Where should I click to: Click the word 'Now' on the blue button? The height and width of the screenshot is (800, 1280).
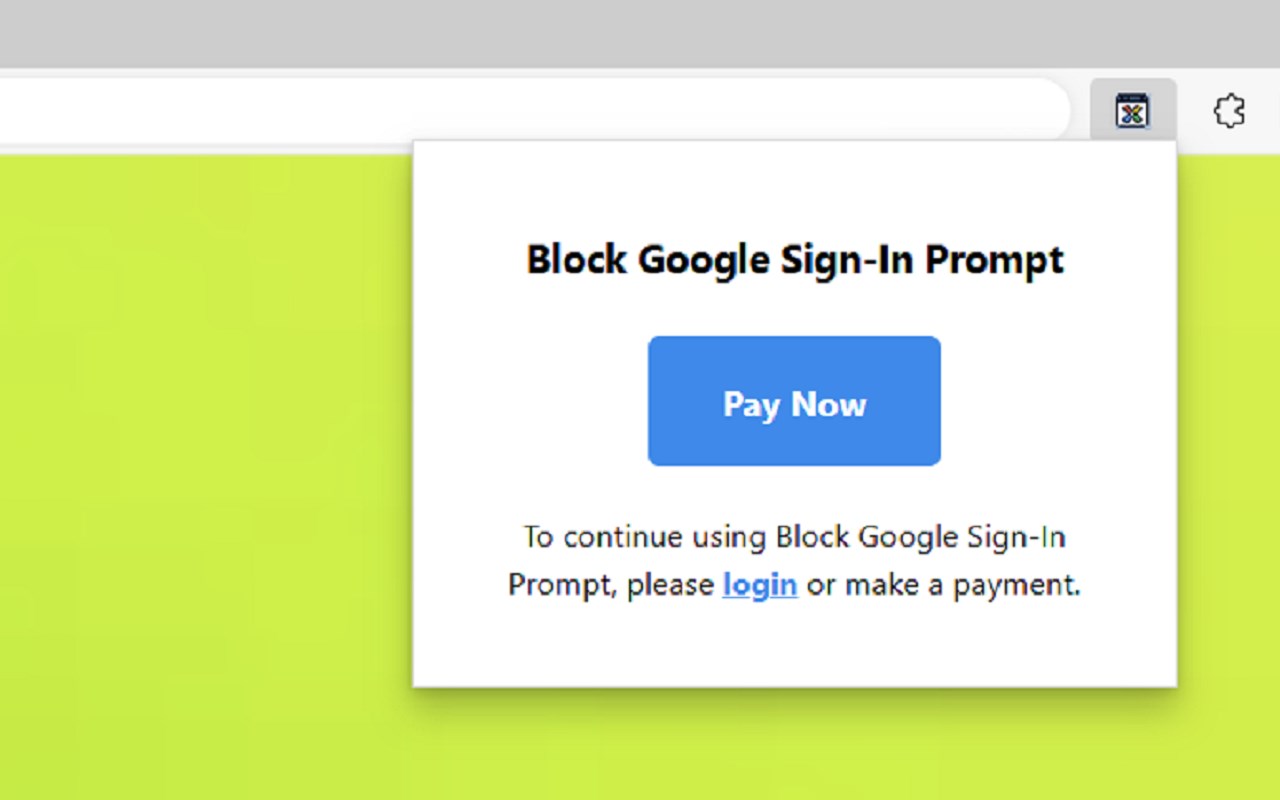pos(828,404)
